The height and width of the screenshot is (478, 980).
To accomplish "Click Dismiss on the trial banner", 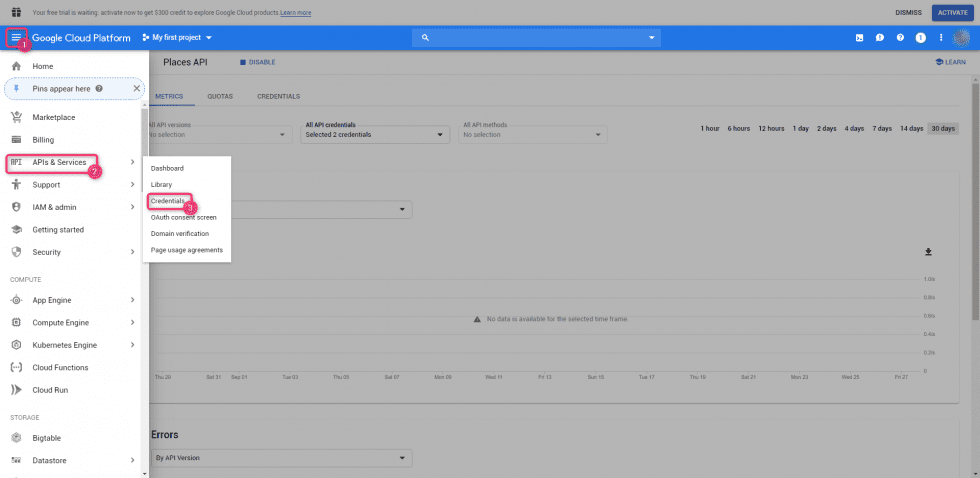I will point(908,12).
